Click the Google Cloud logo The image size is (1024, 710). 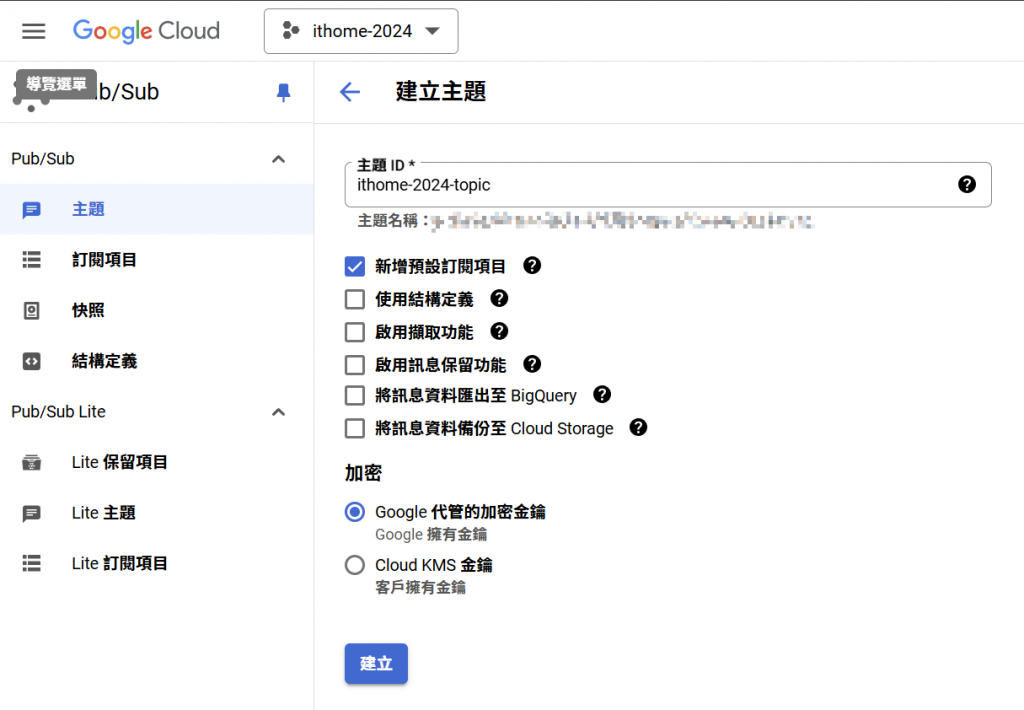click(x=146, y=31)
